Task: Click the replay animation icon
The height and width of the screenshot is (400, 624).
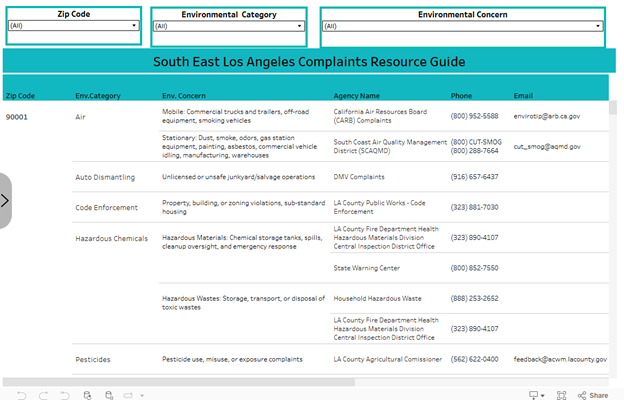Action: pos(128,395)
